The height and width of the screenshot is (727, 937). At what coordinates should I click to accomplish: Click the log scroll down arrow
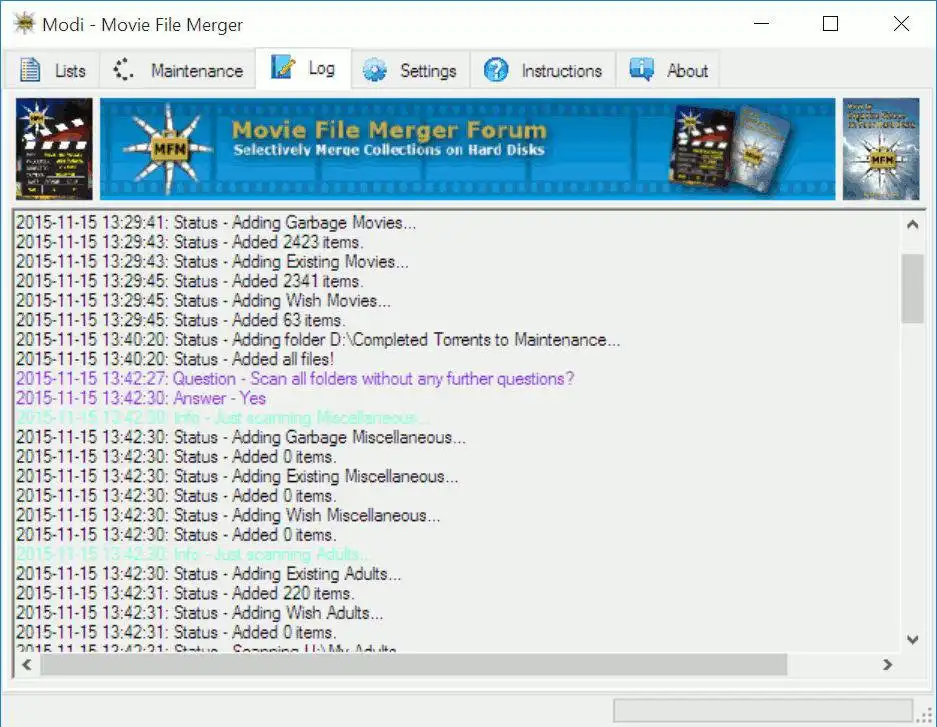[912, 639]
